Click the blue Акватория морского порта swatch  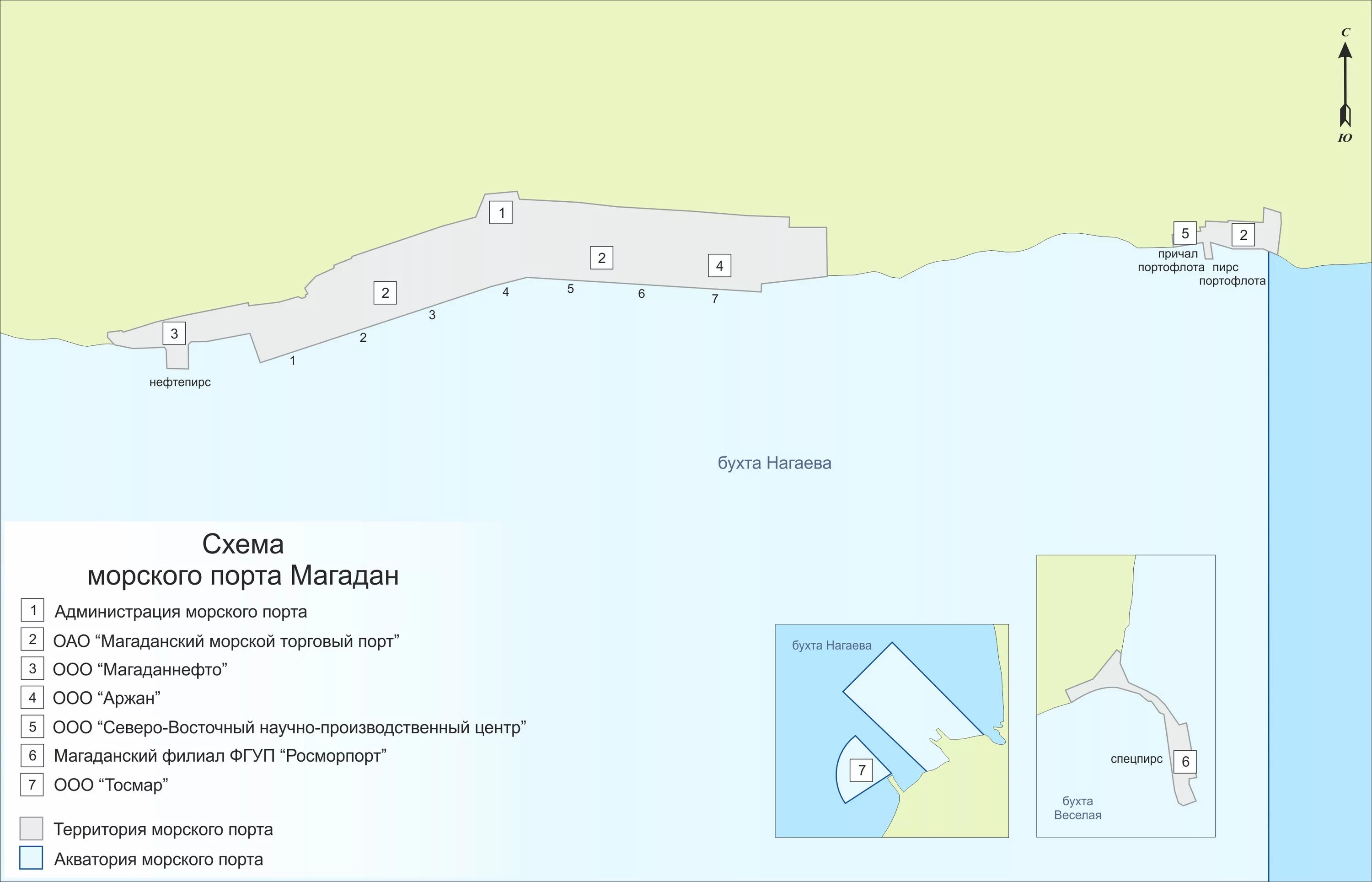tap(32, 858)
